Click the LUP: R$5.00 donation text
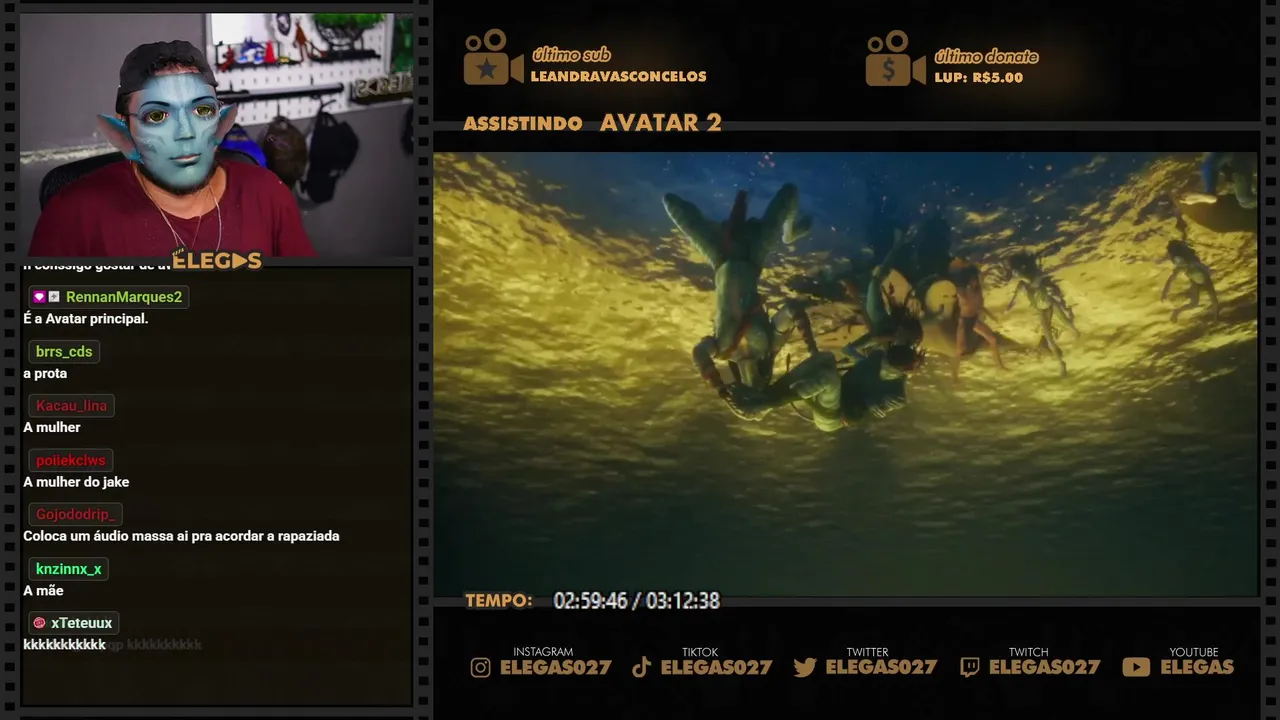This screenshot has height=720, width=1280. [x=978, y=78]
